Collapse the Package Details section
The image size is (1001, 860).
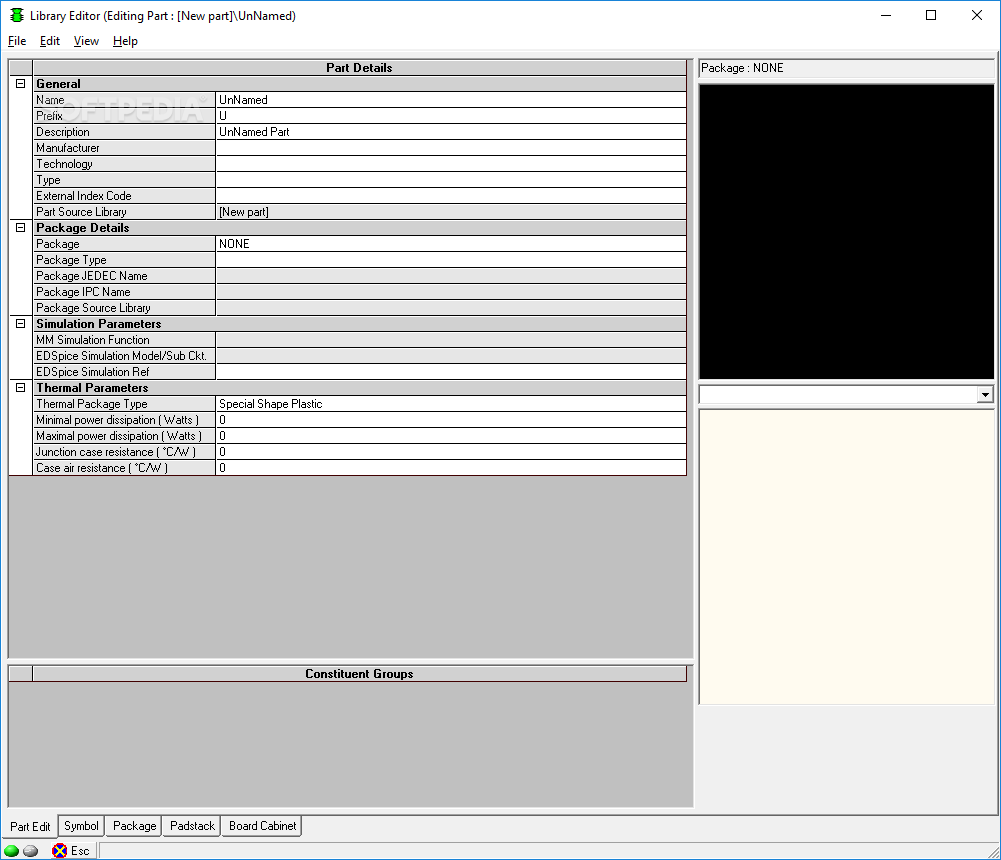coord(20,227)
